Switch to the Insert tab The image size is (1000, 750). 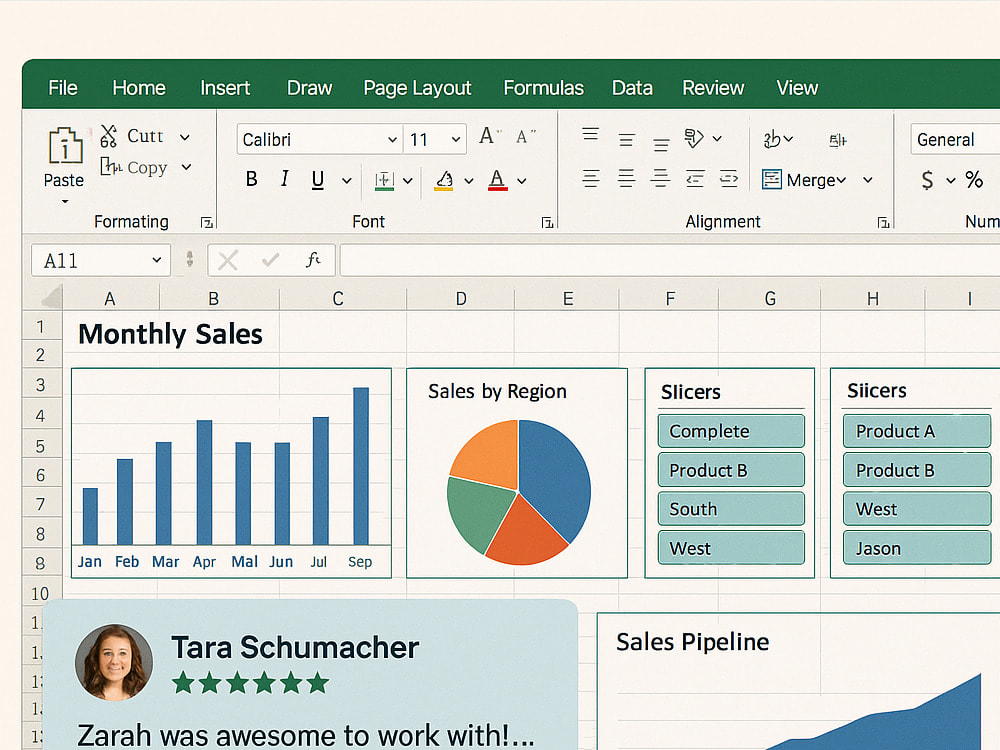tap(225, 88)
